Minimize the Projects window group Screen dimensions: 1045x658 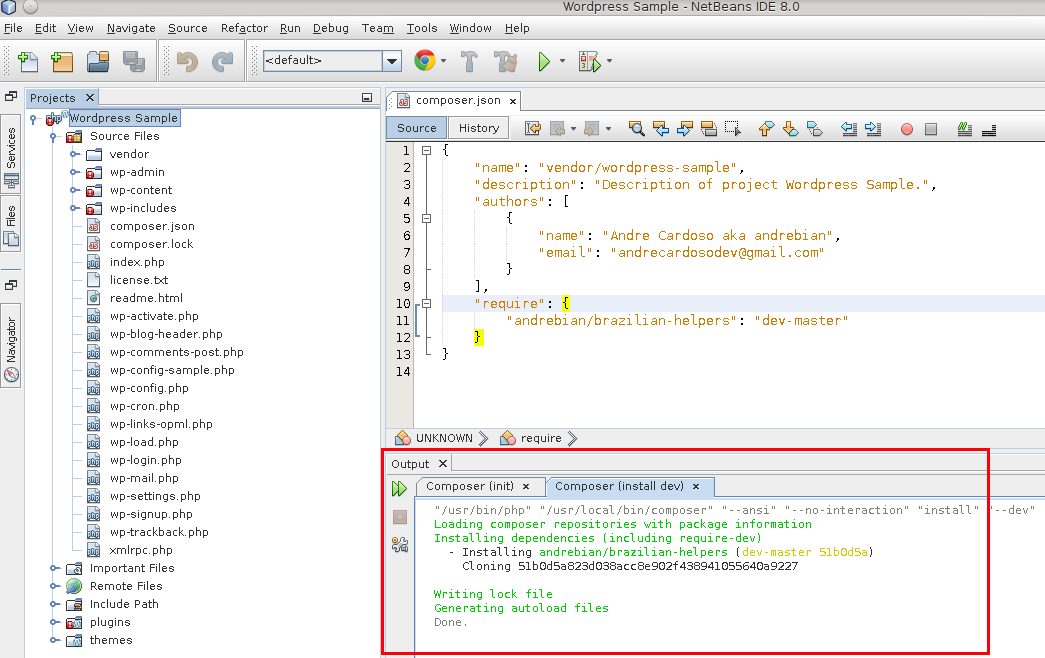point(367,97)
